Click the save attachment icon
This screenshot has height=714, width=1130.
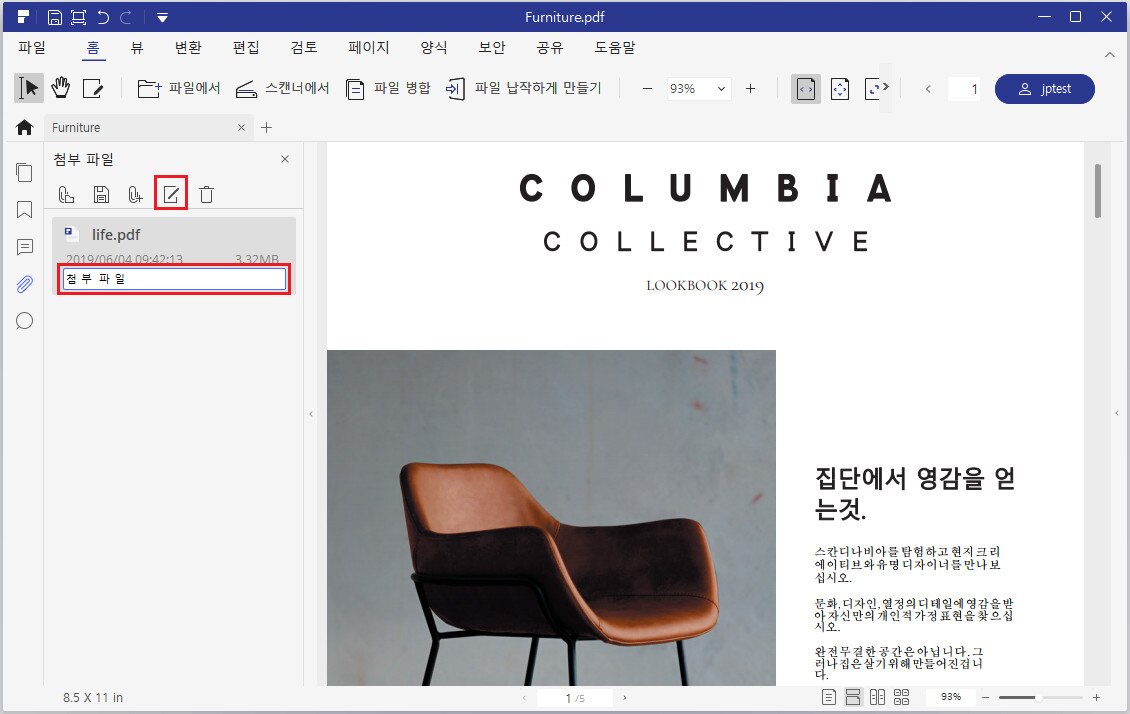click(x=102, y=194)
